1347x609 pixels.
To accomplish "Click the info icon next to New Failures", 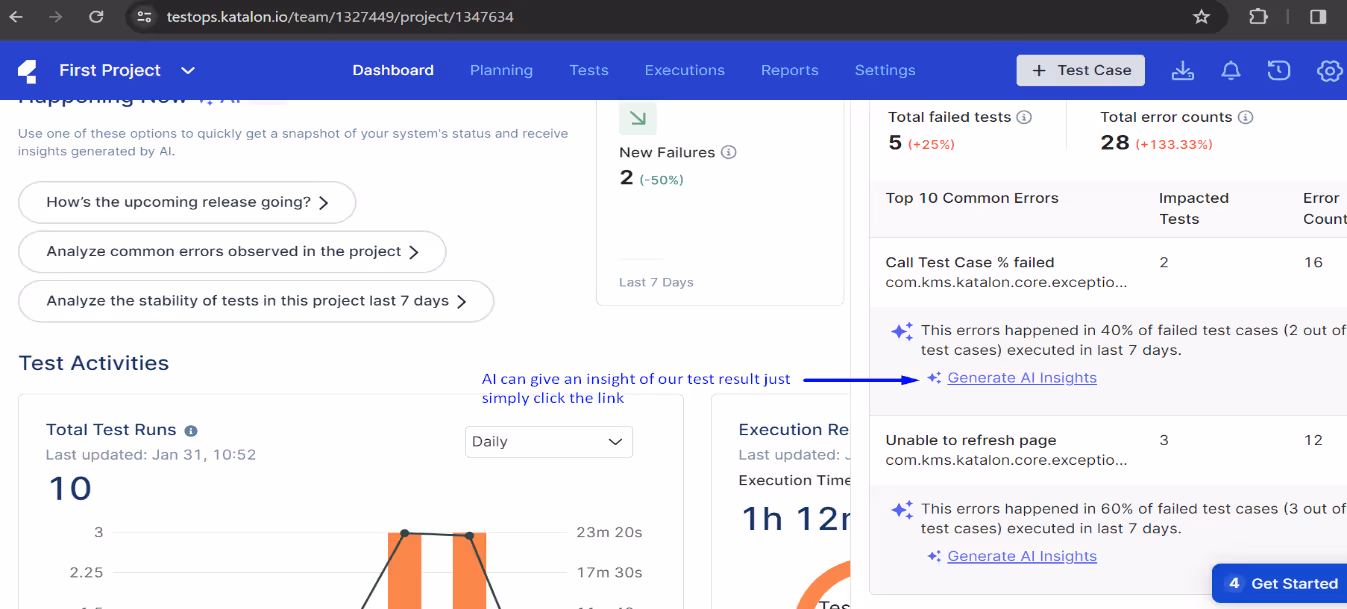I will click(x=729, y=153).
